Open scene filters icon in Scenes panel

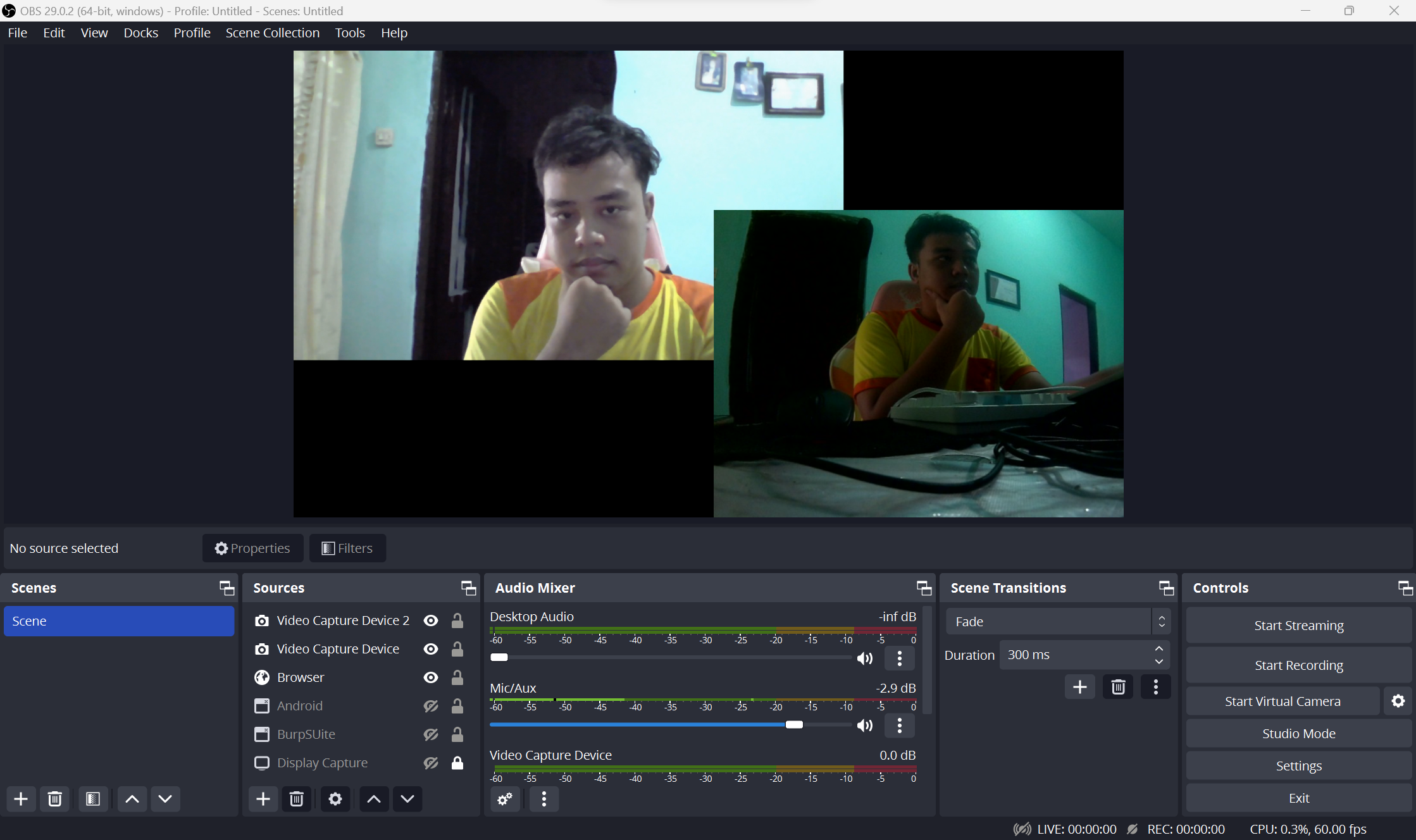click(93, 799)
